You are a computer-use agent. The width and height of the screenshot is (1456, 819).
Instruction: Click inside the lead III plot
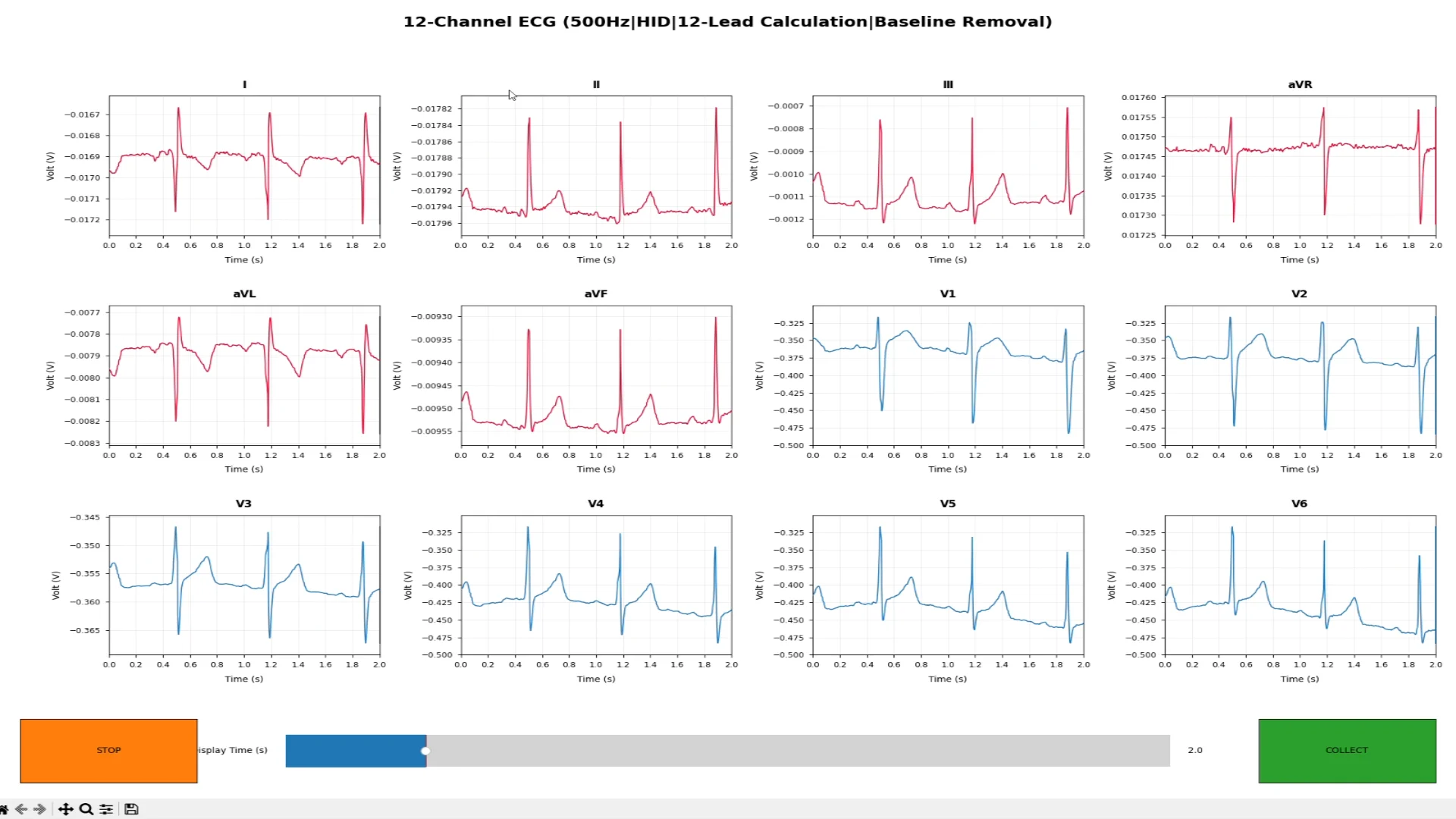(x=948, y=165)
